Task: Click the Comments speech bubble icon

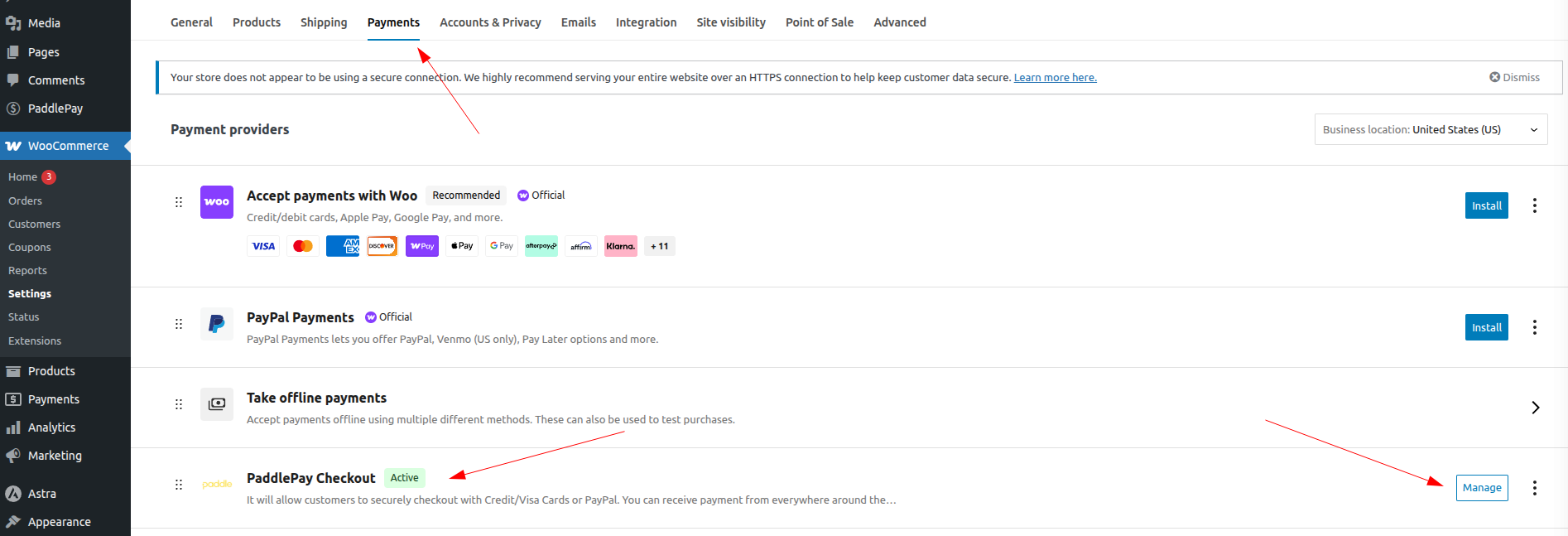Action: [x=13, y=80]
